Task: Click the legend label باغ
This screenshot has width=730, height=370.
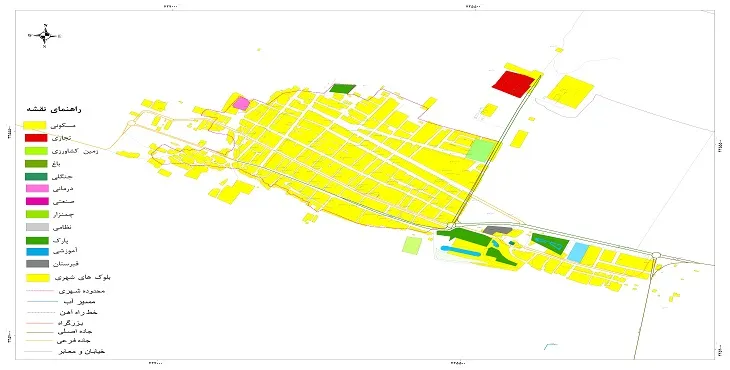Action: coord(57,164)
